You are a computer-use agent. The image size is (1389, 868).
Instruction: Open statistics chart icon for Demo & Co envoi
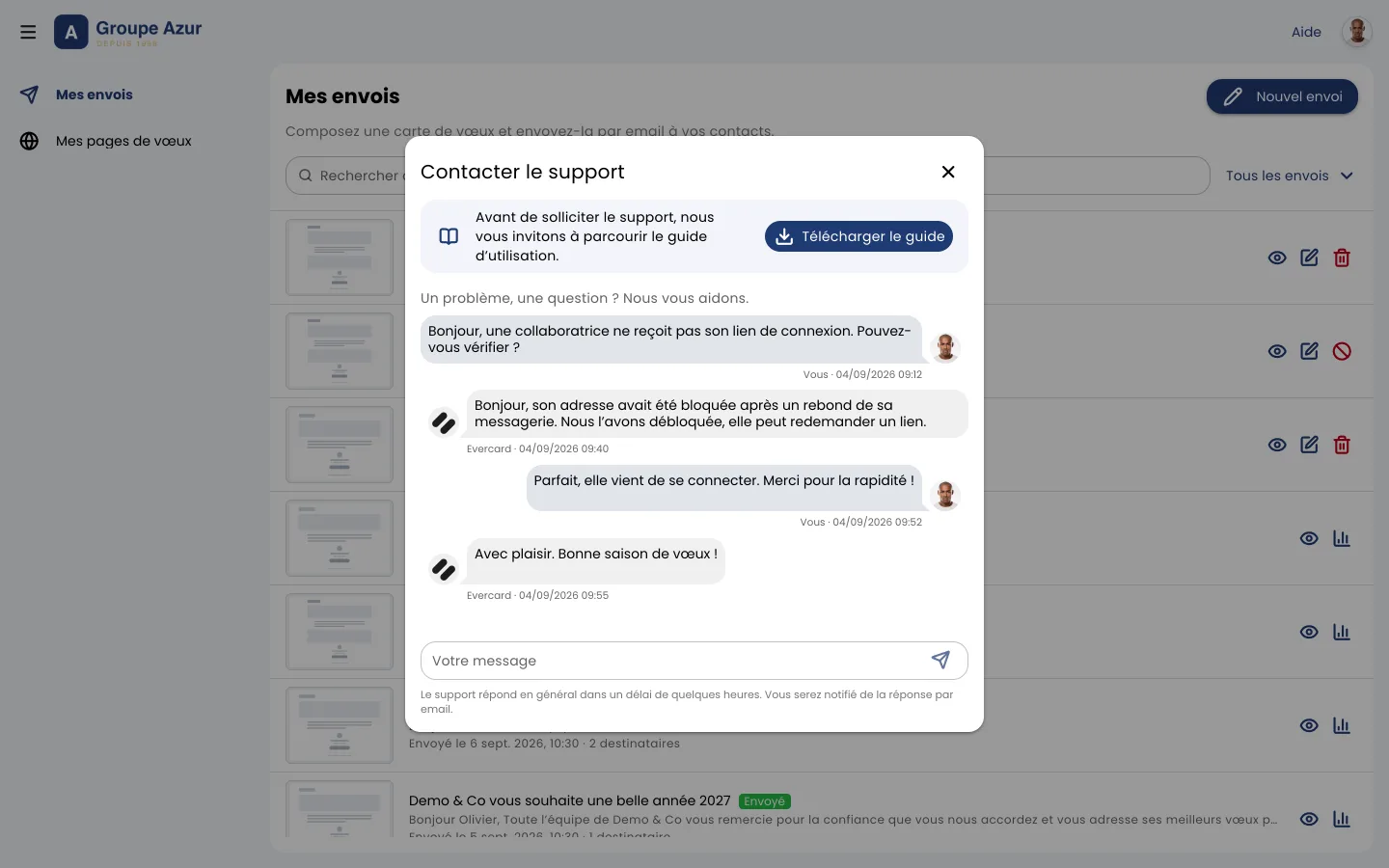point(1342,819)
